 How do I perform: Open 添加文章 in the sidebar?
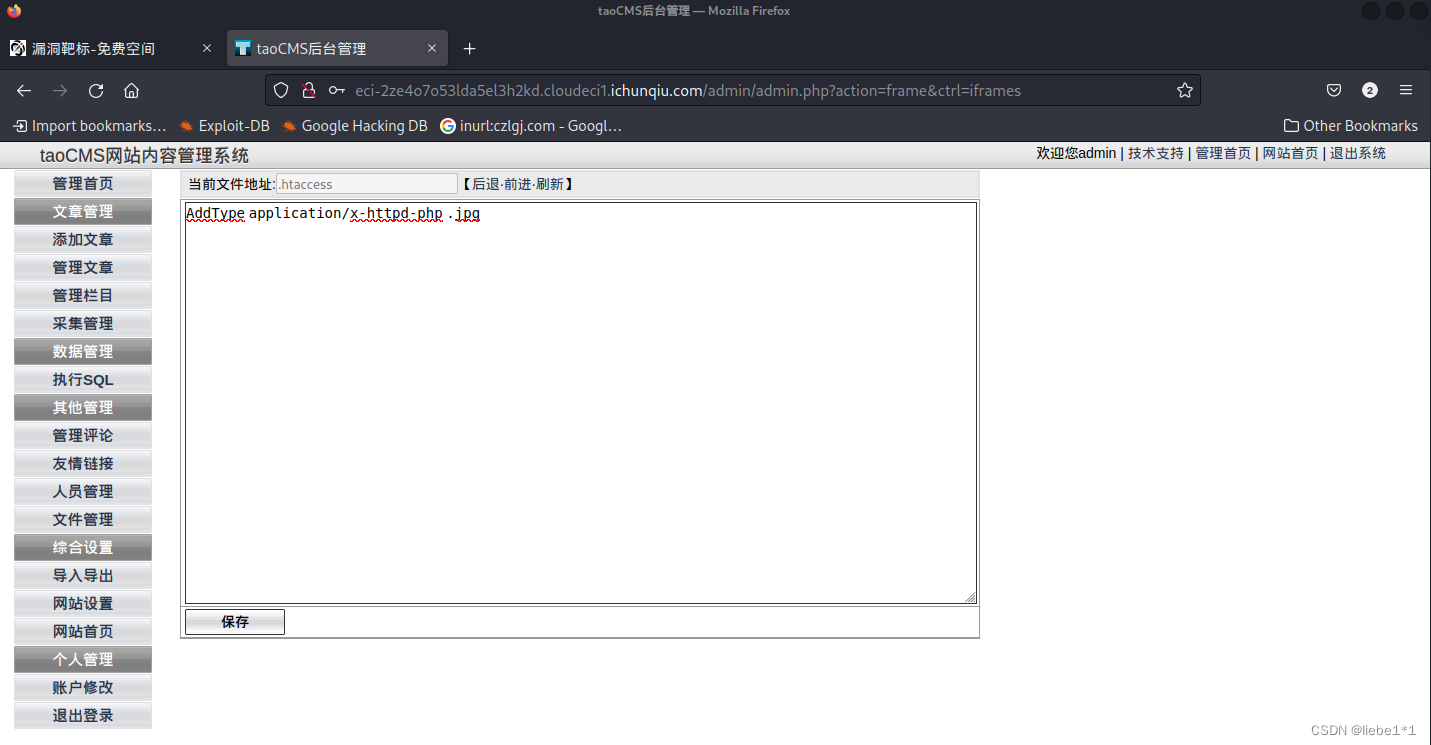[83, 240]
